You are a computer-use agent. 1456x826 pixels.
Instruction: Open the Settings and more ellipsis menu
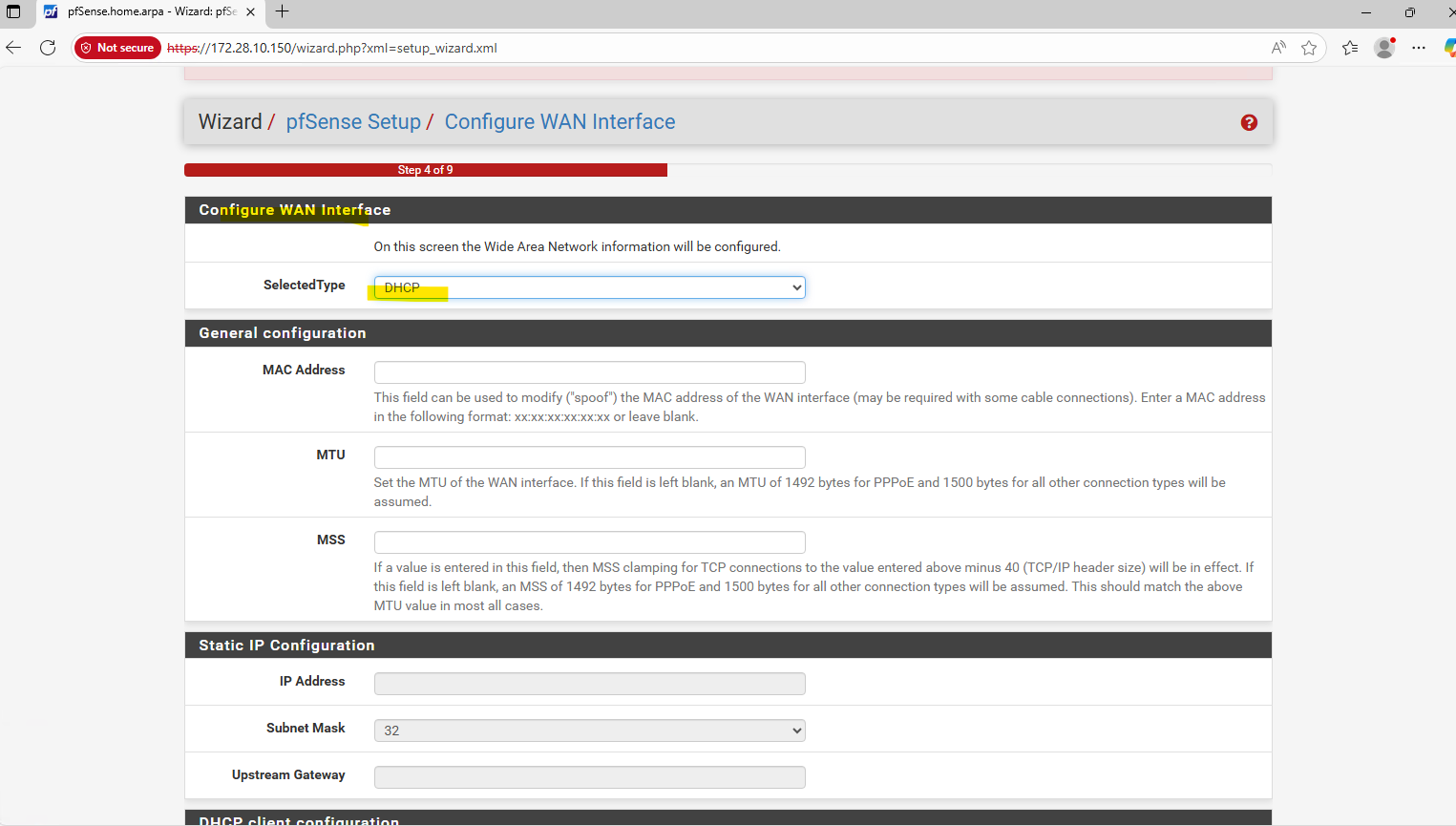tap(1419, 48)
